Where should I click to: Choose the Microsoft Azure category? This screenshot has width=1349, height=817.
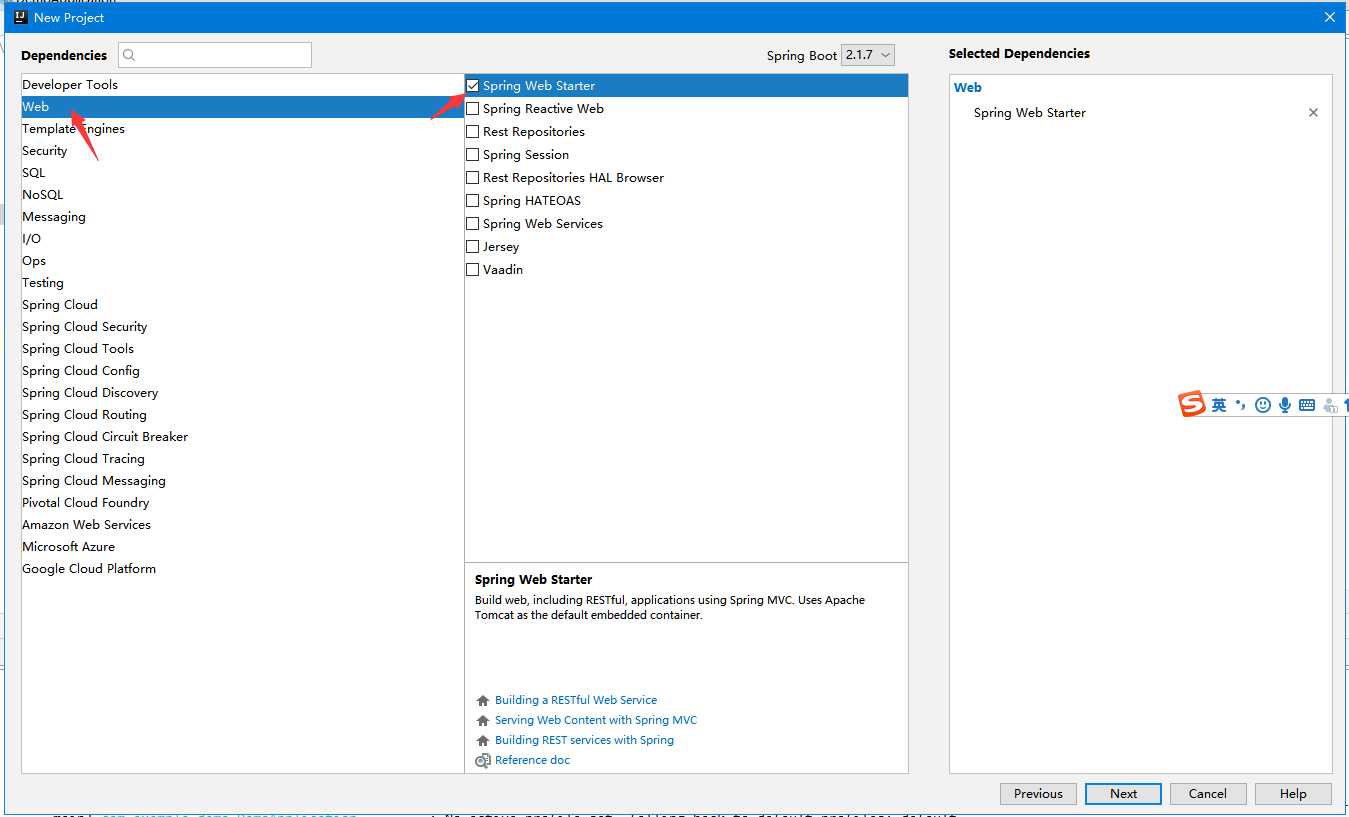click(x=243, y=547)
